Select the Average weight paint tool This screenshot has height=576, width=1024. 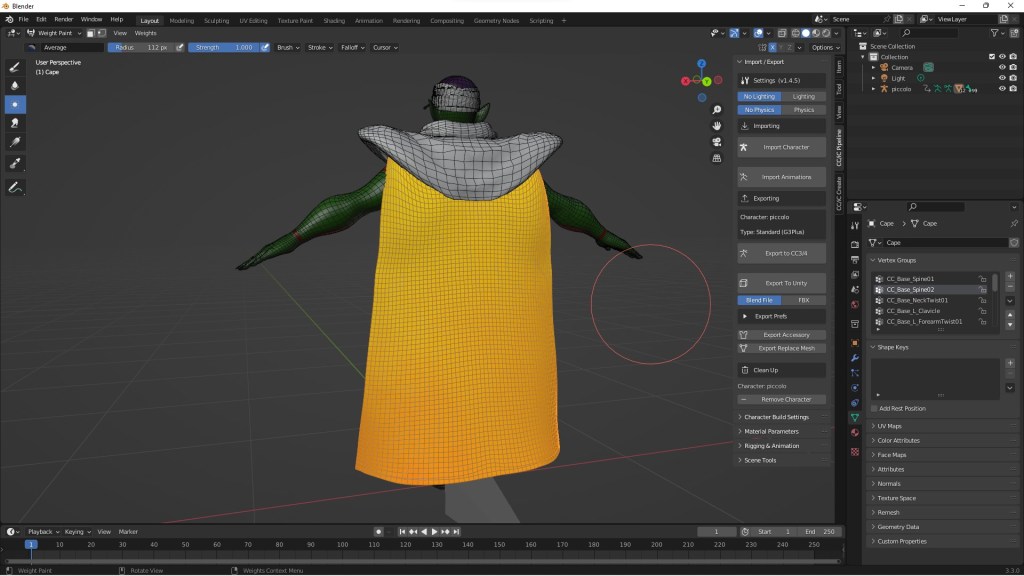(x=15, y=104)
